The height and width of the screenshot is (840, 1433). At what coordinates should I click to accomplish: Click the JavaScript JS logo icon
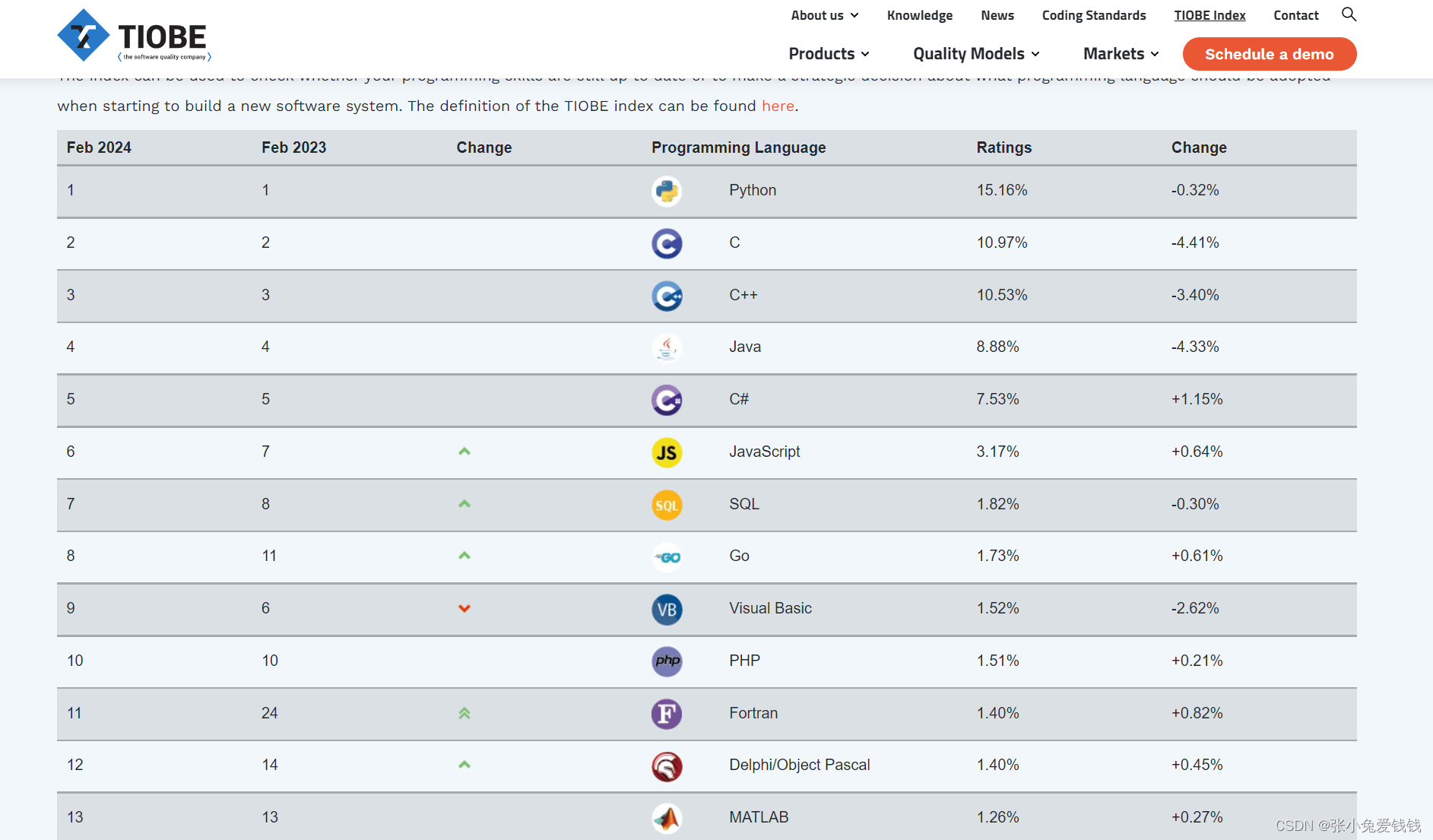(x=667, y=452)
